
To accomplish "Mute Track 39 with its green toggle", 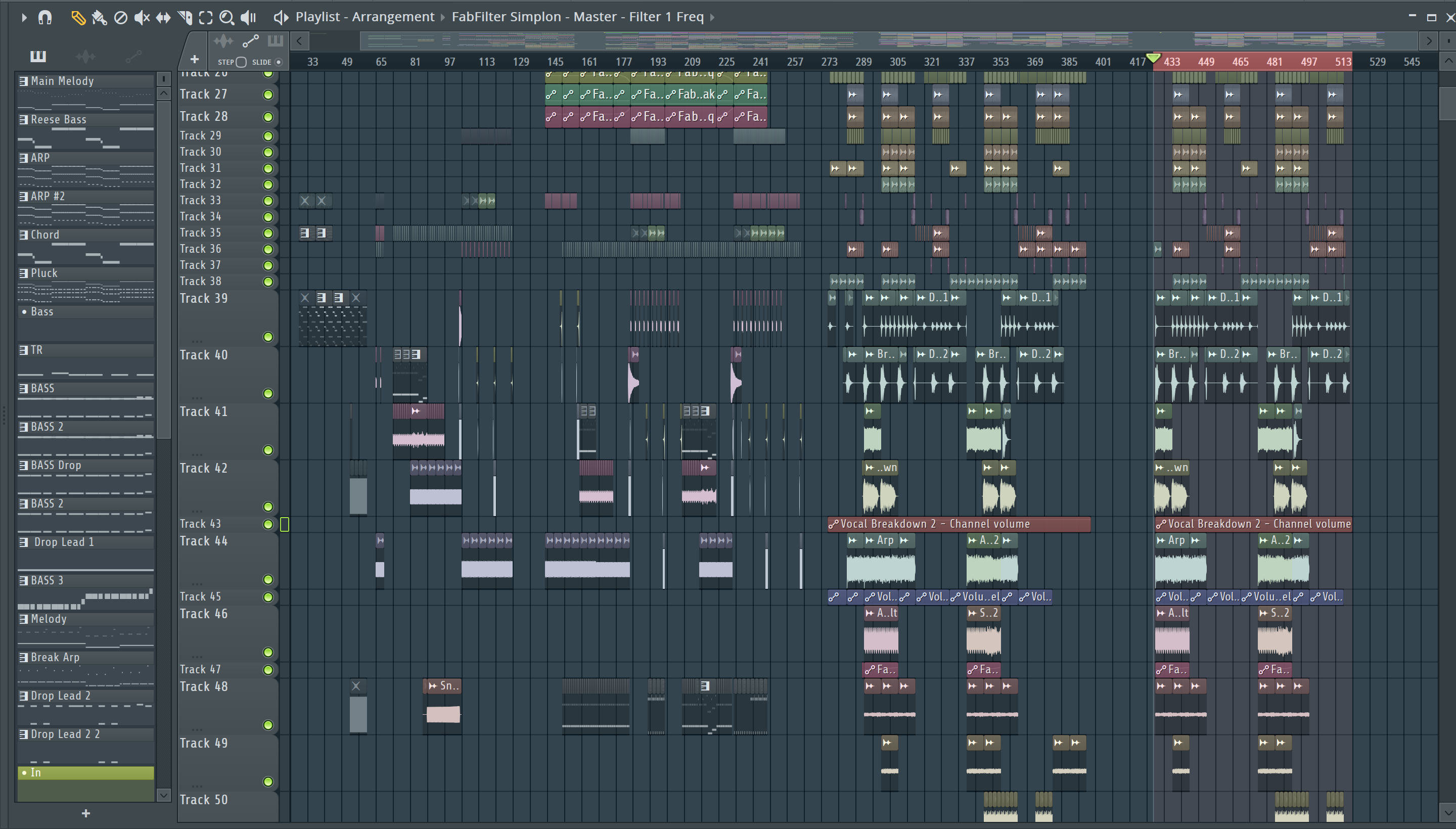I will (x=268, y=337).
